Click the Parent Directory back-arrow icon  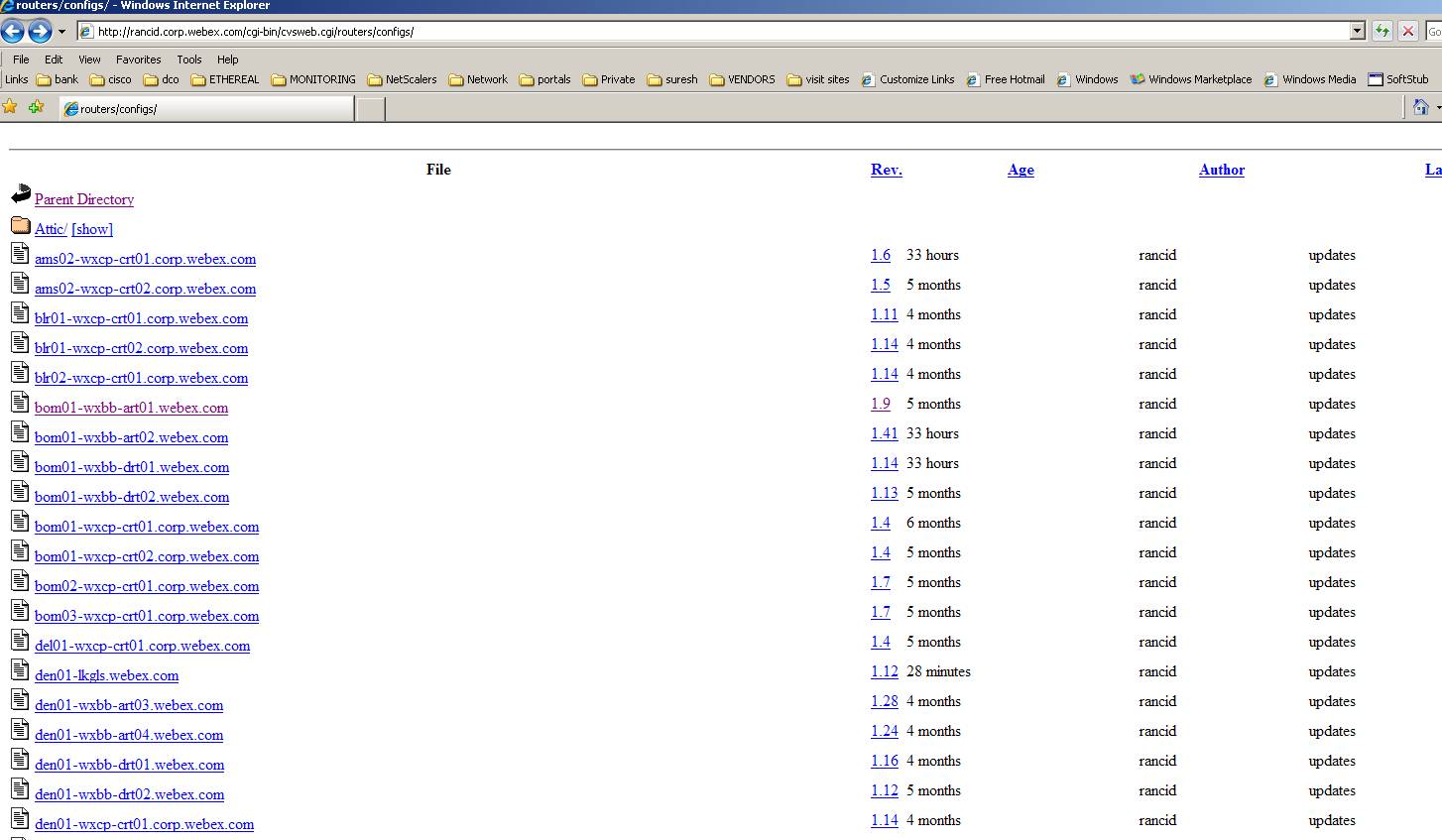coord(21,194)
